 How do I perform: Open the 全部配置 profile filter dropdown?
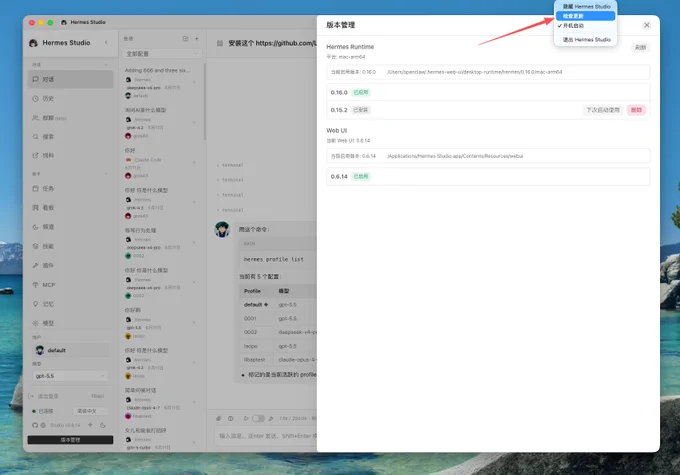[162, 54]
